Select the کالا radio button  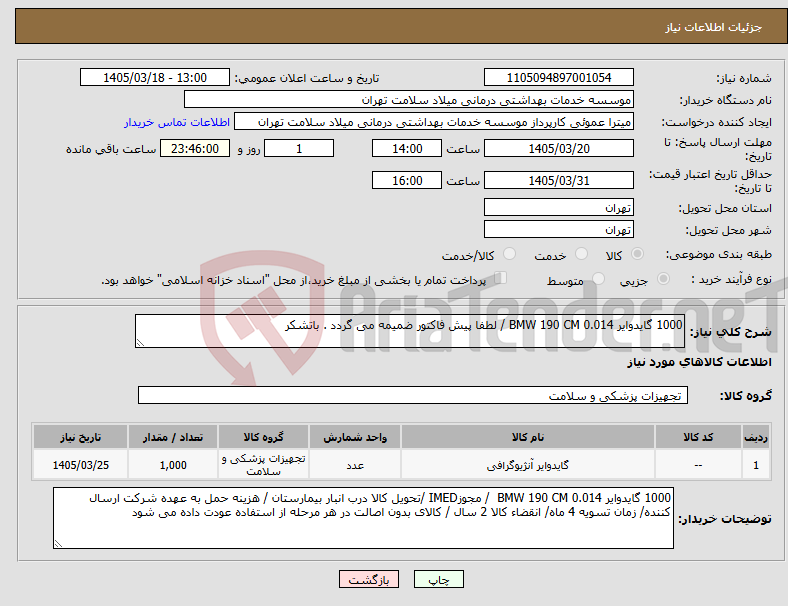[x=637, y=254]
